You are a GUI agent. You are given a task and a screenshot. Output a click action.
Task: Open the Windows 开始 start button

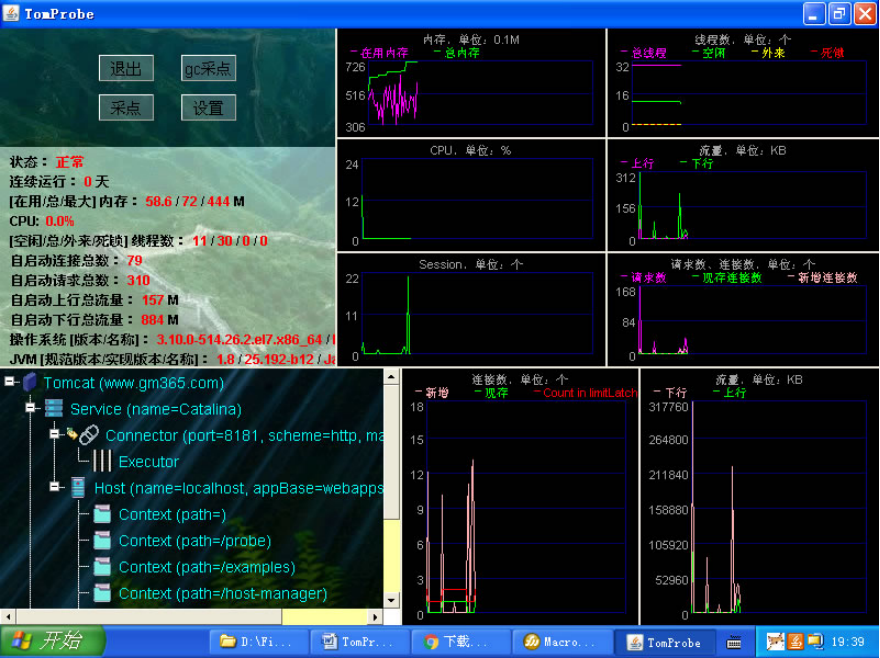(x=53, y=641)
